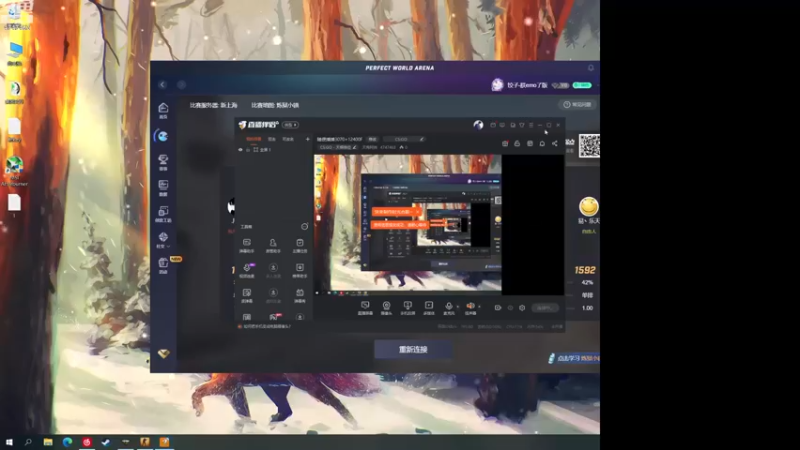The height and width of the screenshot is (450, 800).
Task: Open the data stats icon in Arena sidebar
Action: coord(163,187)
